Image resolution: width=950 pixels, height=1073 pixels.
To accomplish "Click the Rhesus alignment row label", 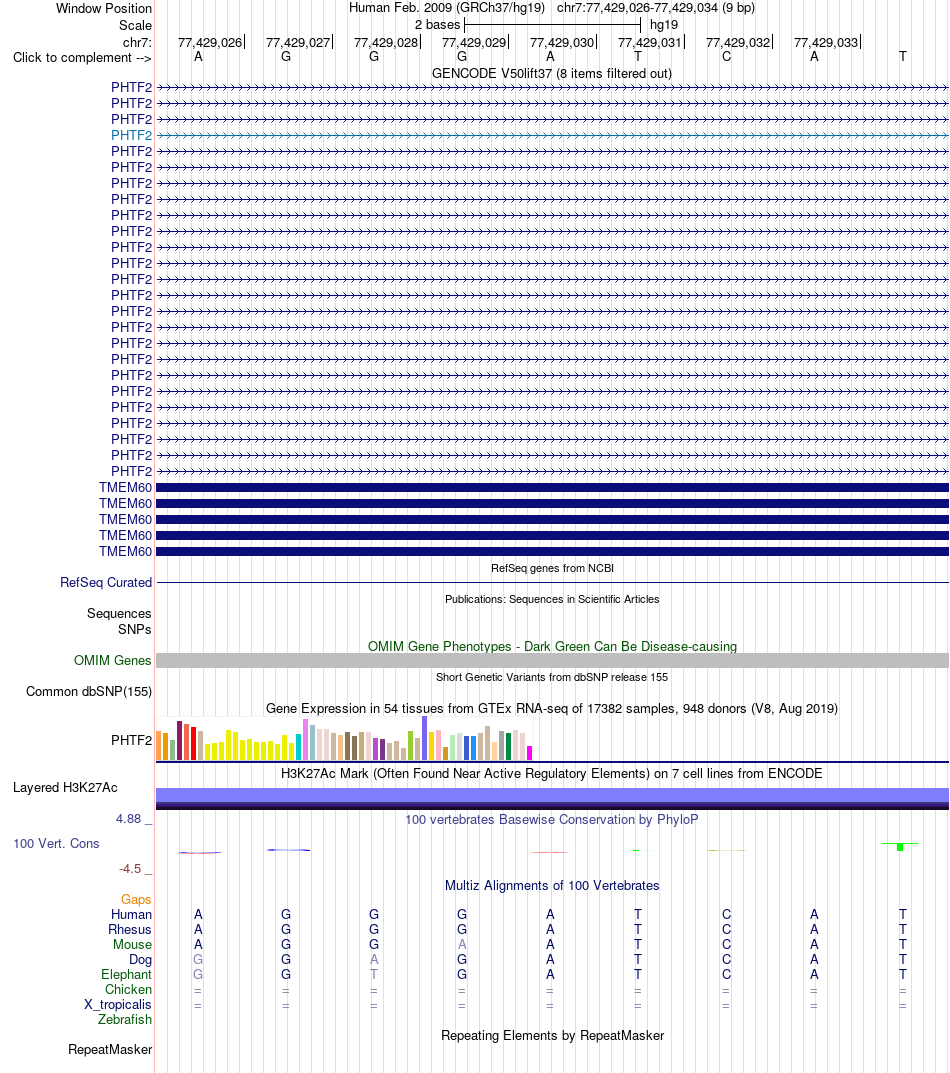I will (130, 930).
